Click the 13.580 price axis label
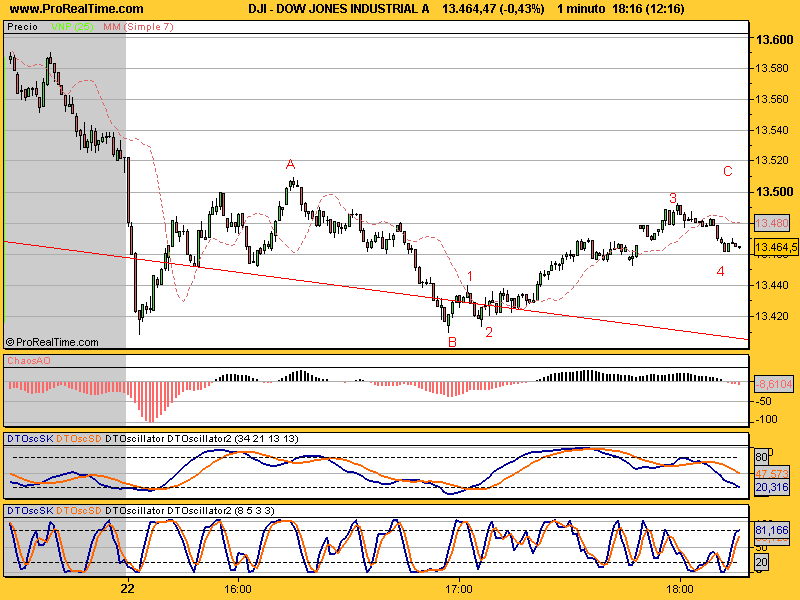 [x=771, y=68]
